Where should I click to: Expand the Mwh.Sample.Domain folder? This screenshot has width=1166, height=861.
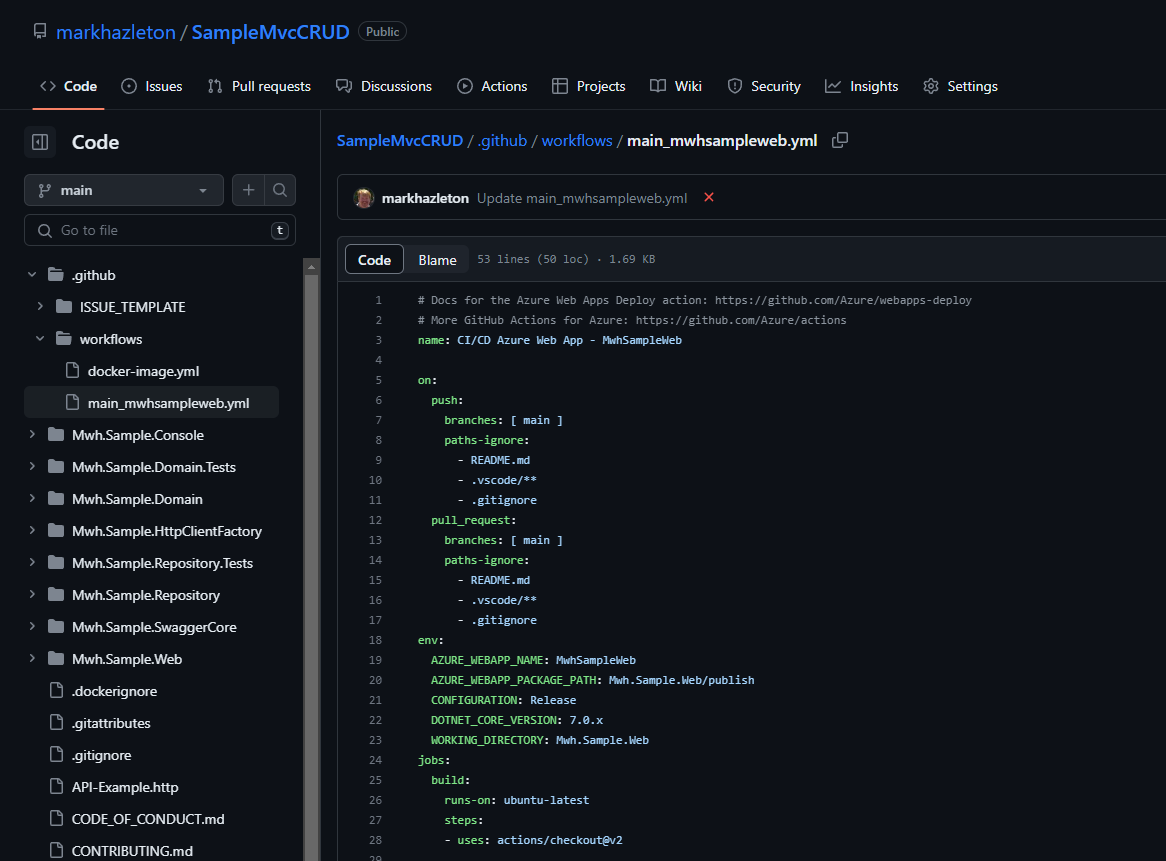coord(32,499)
